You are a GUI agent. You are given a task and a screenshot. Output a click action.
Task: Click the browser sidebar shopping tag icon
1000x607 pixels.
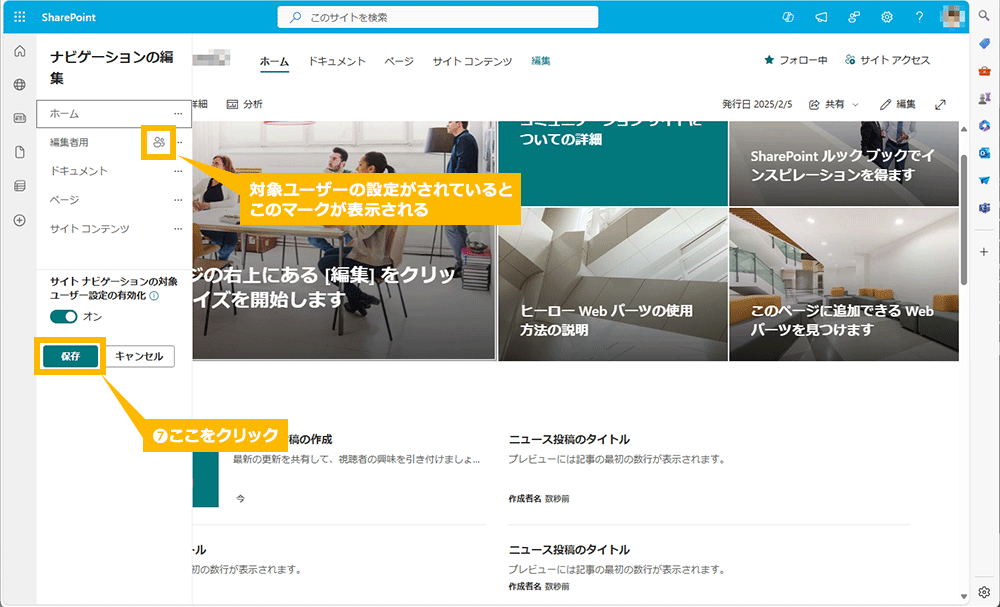pyautogui.click(x=984, y=43)
